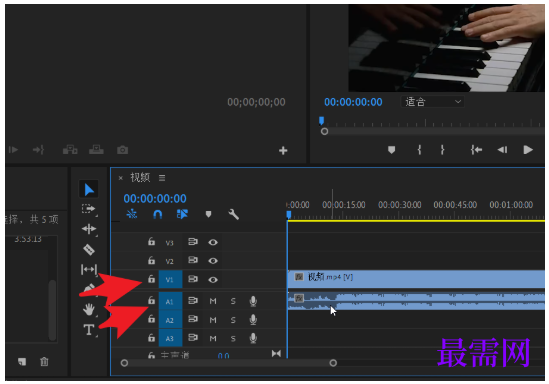The image size is (549, 384).
Task: Target track A2 header
Action: pyautogui.click(x=170, y=320)
